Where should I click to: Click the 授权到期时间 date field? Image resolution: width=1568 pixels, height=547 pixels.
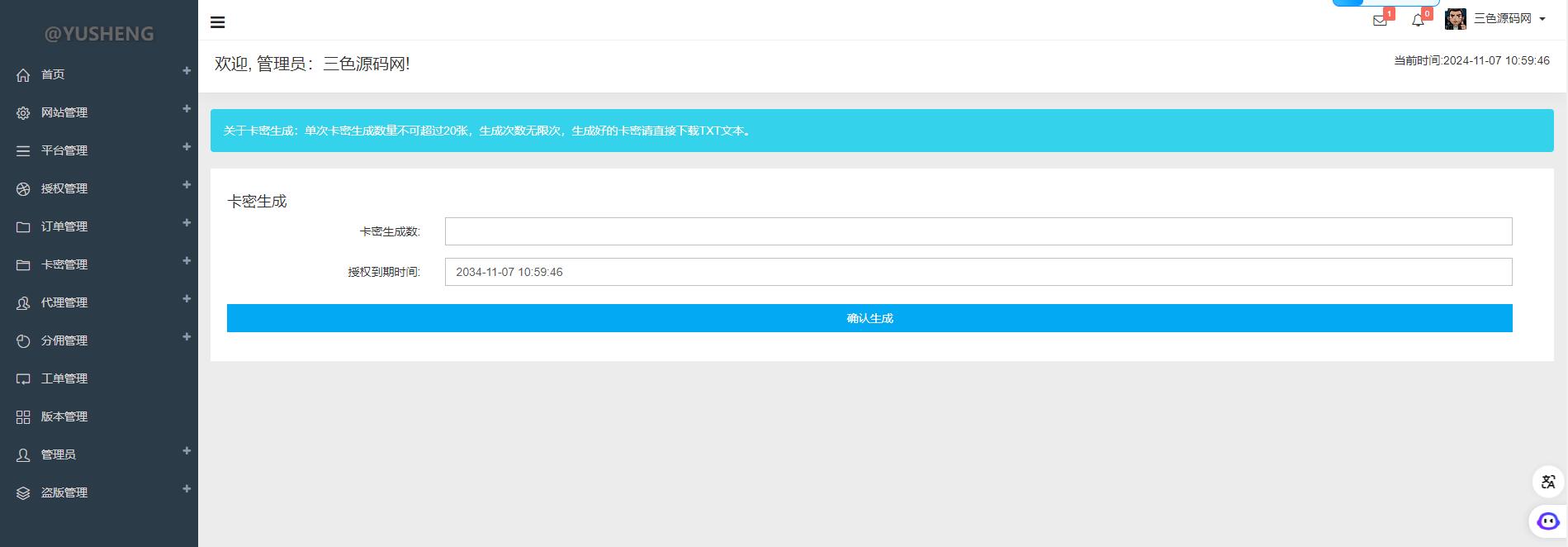[x=978, y=272]
